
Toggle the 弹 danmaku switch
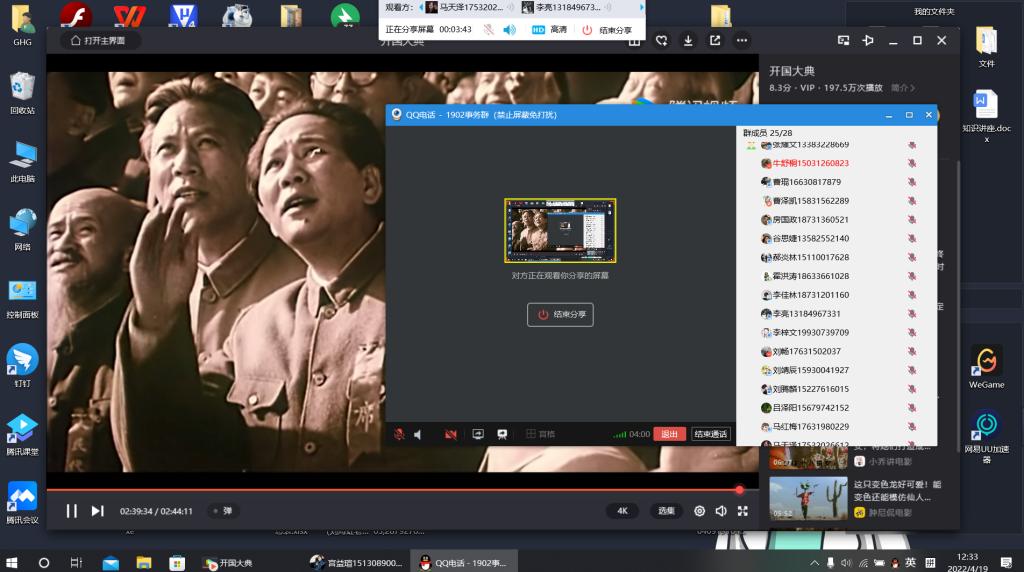(x=222, y=511)
